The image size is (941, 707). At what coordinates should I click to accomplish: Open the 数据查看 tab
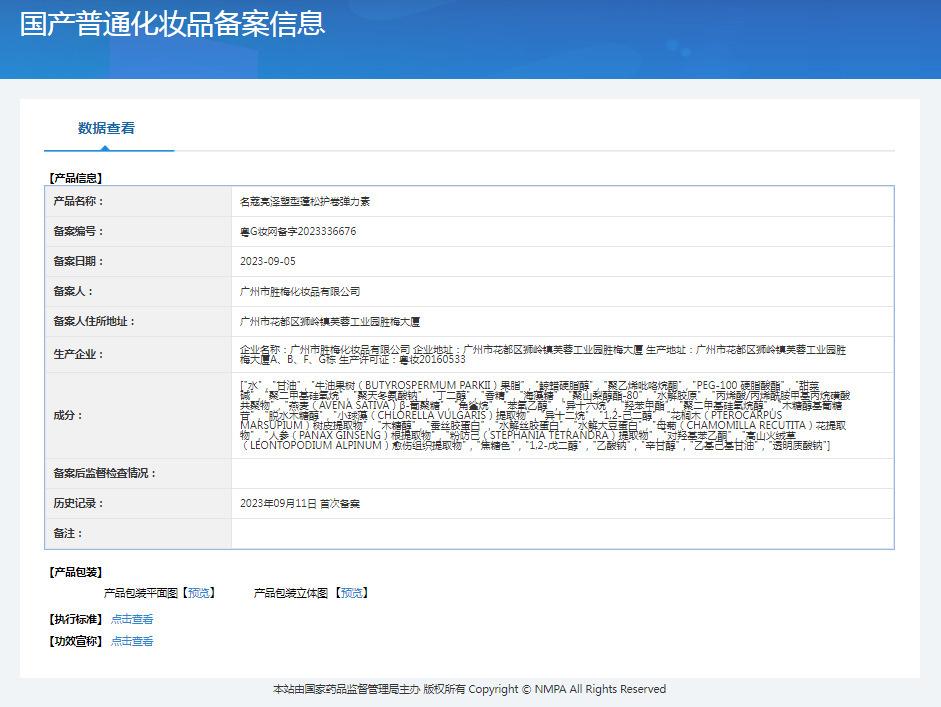(x=107, y=128)
